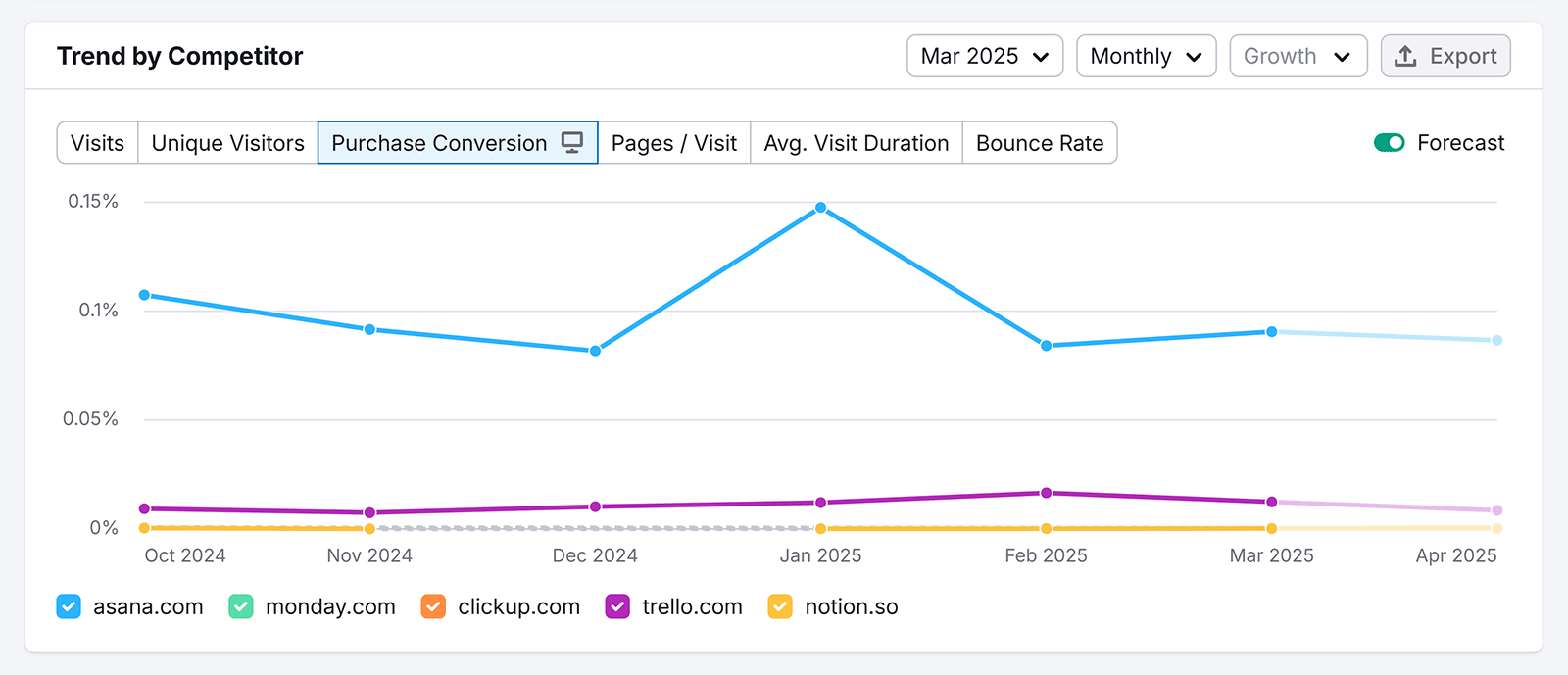Click the desktop icon in Purchase Conversion tab
The width and height of the screenshot is (1568, 675).
coord(572,142)
